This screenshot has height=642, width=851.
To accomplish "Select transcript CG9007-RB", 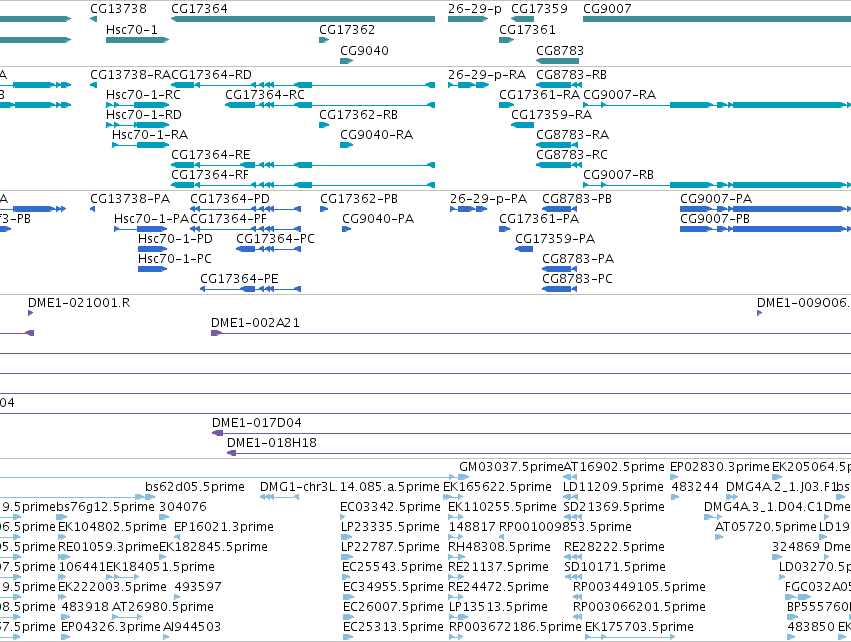I will tap(717, 185).
